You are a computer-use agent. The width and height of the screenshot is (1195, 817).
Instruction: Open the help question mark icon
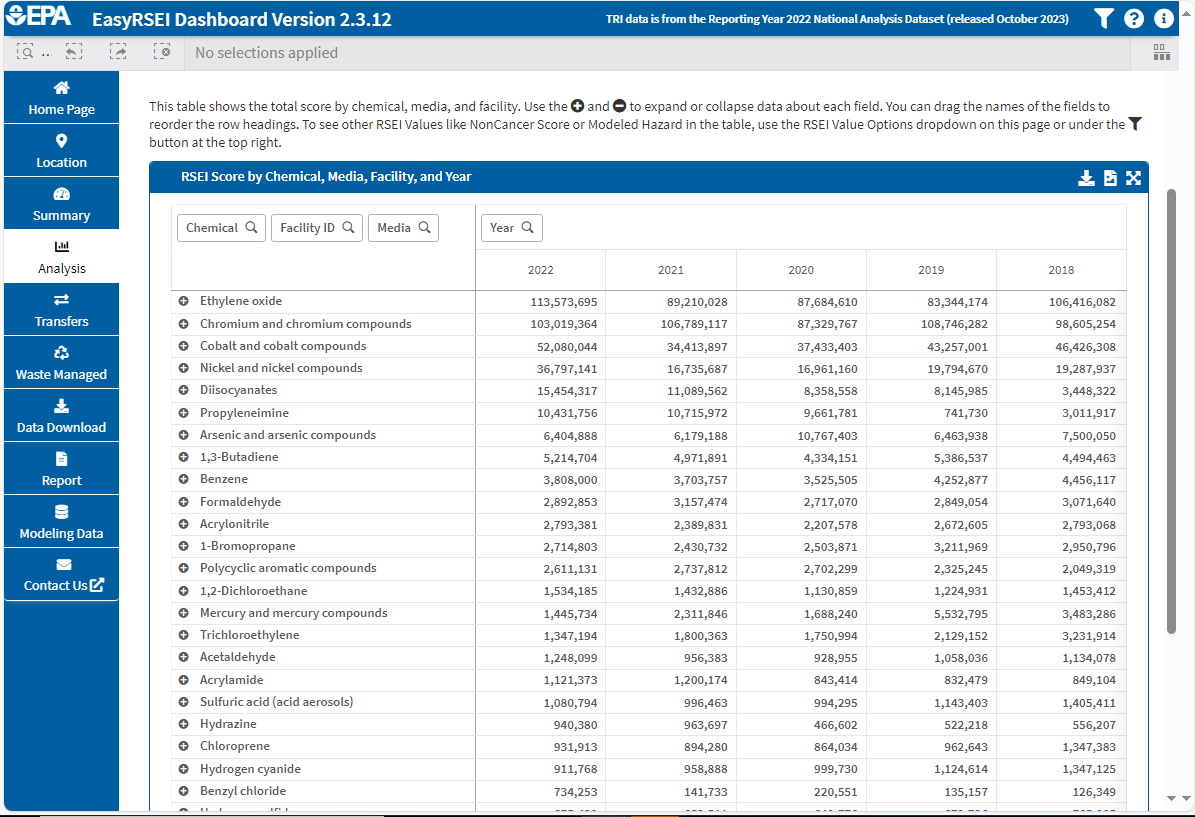pos(1134,17)
